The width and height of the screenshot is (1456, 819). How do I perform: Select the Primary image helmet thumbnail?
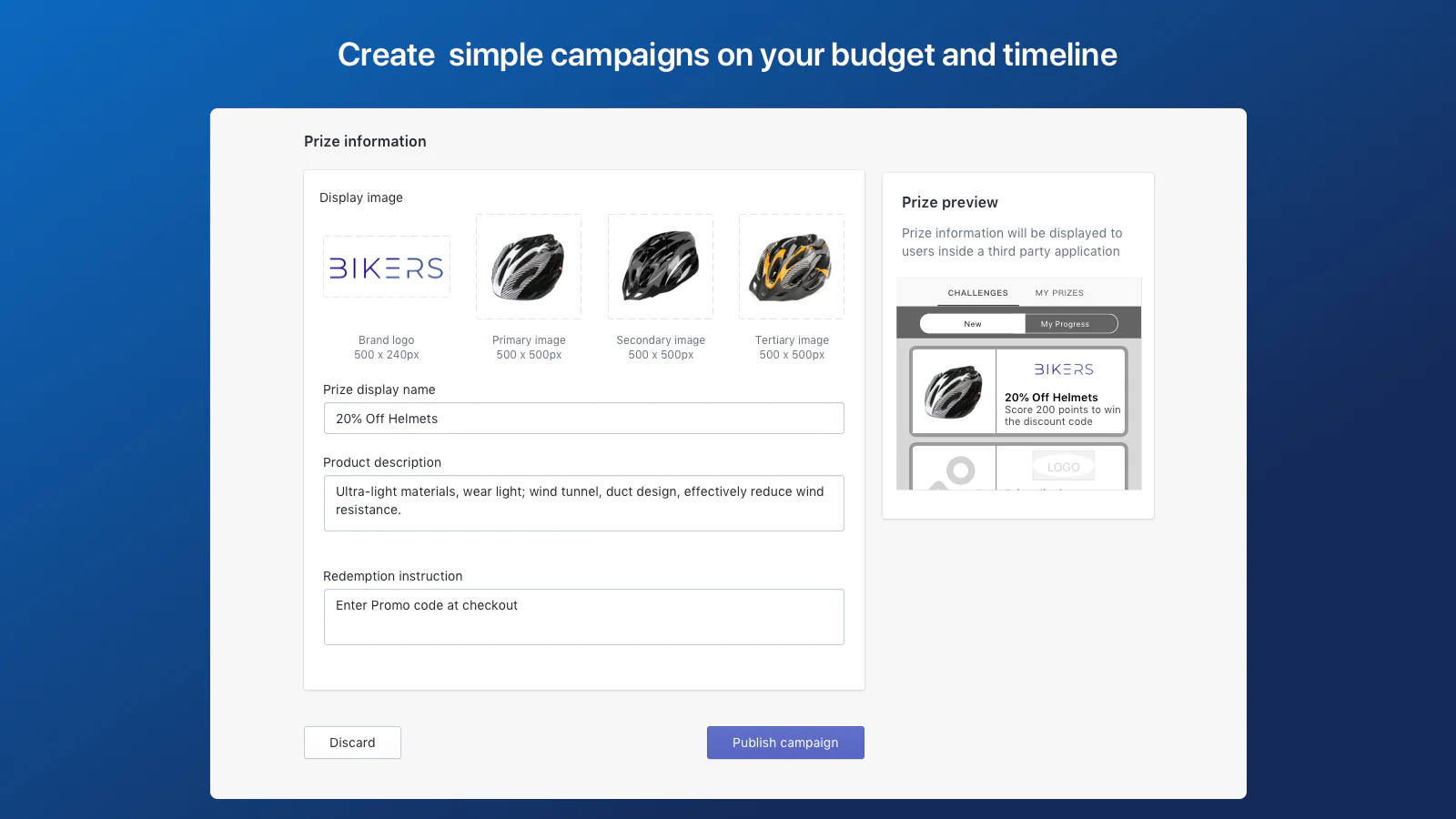pyautogui.click(x=529, y=267)
